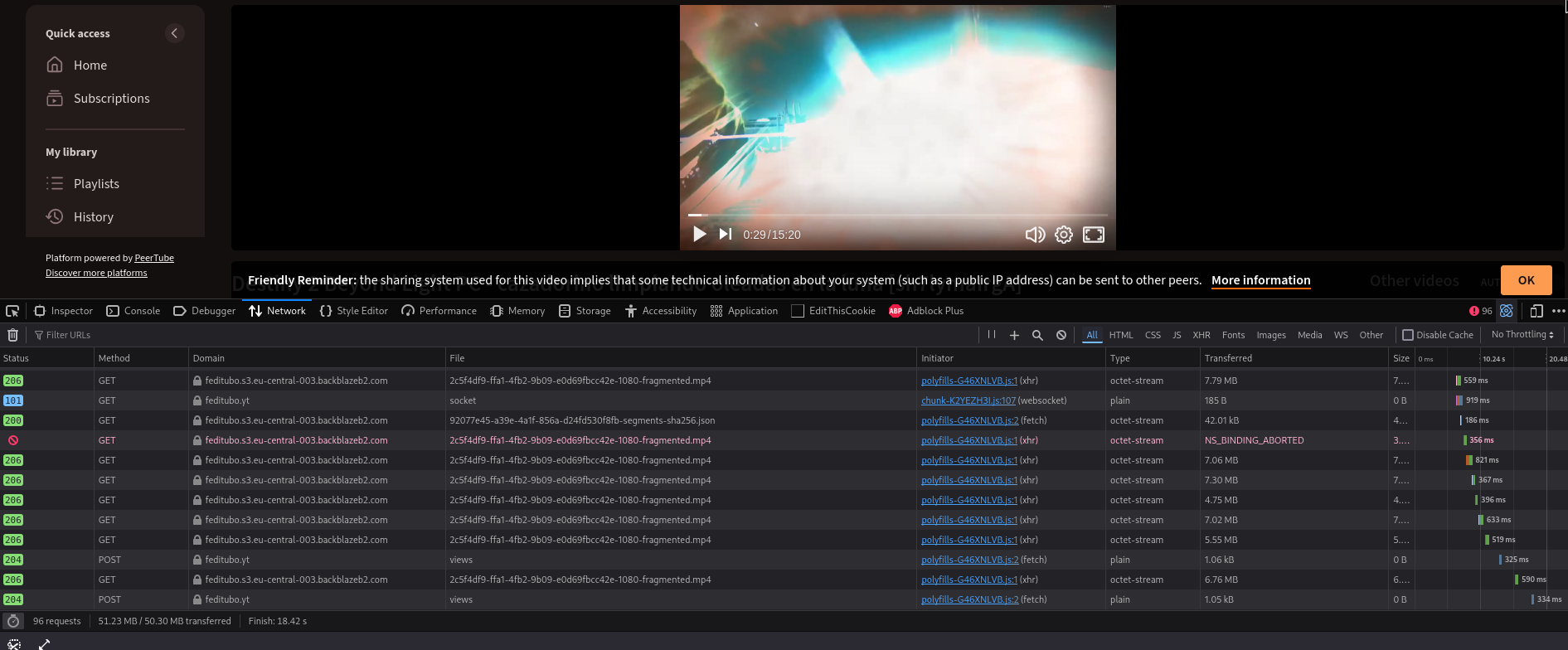This screenshot has height=650, width=1568.
Task: Switch to the Inspector tab
Action: [63, 311]
